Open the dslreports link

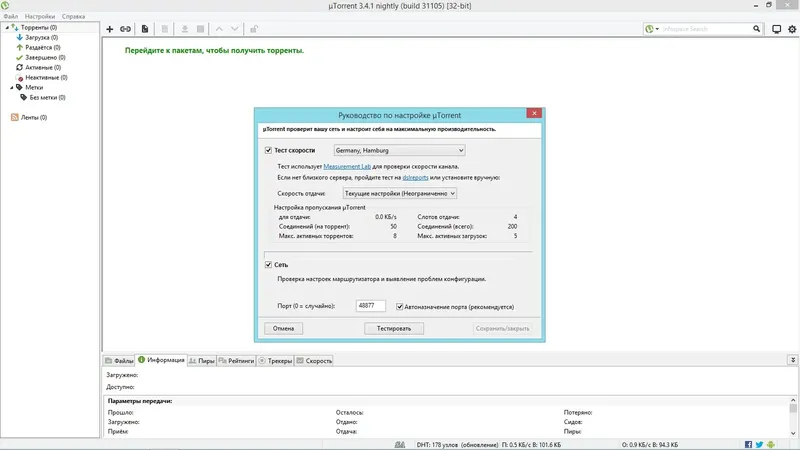[415, 178]
